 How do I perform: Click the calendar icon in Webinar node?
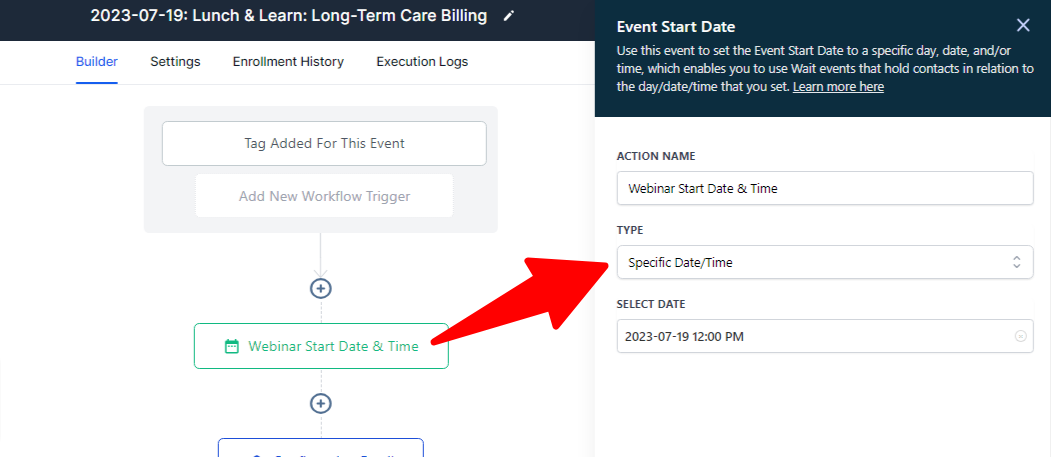[231, 346]
